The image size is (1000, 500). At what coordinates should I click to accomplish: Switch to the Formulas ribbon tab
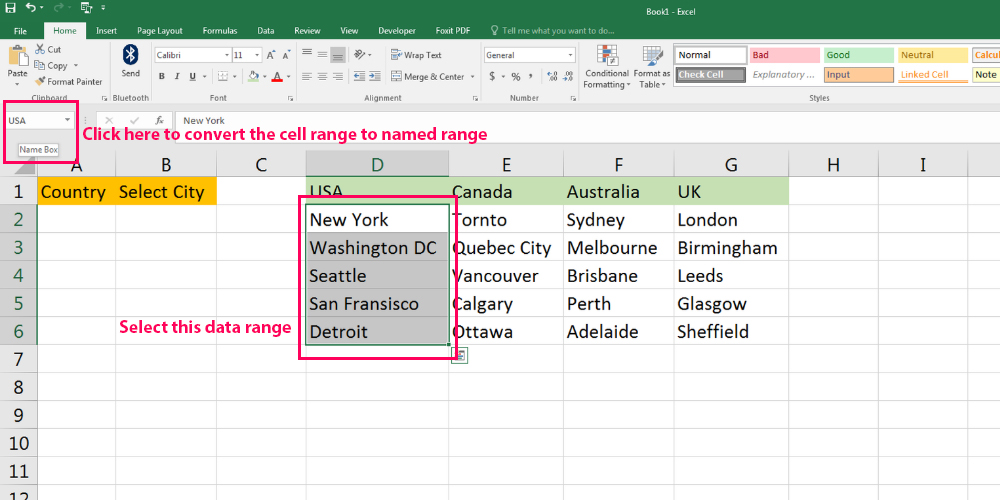pos(220,31)
